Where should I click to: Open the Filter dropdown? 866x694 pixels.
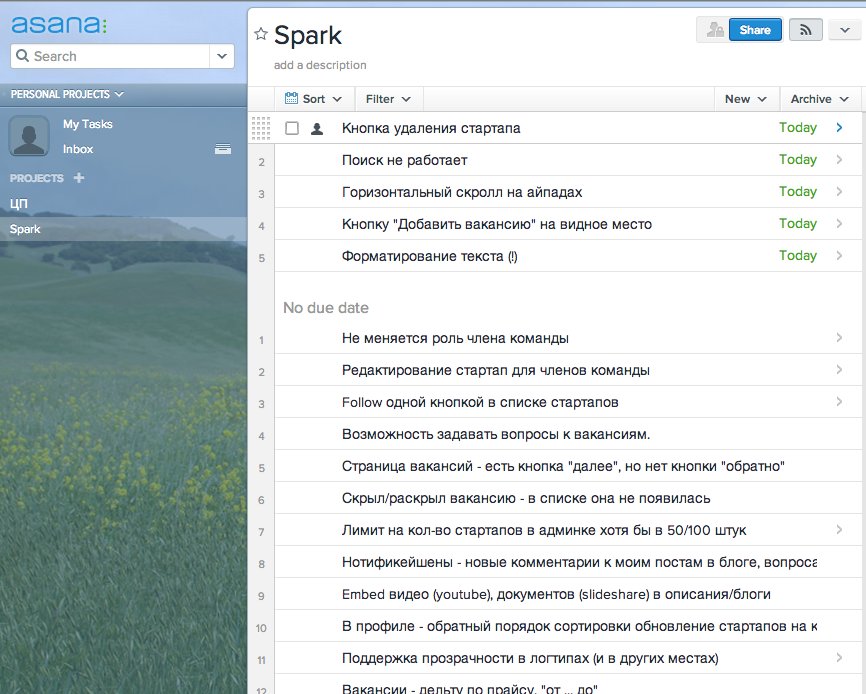(x=388, y=99)
